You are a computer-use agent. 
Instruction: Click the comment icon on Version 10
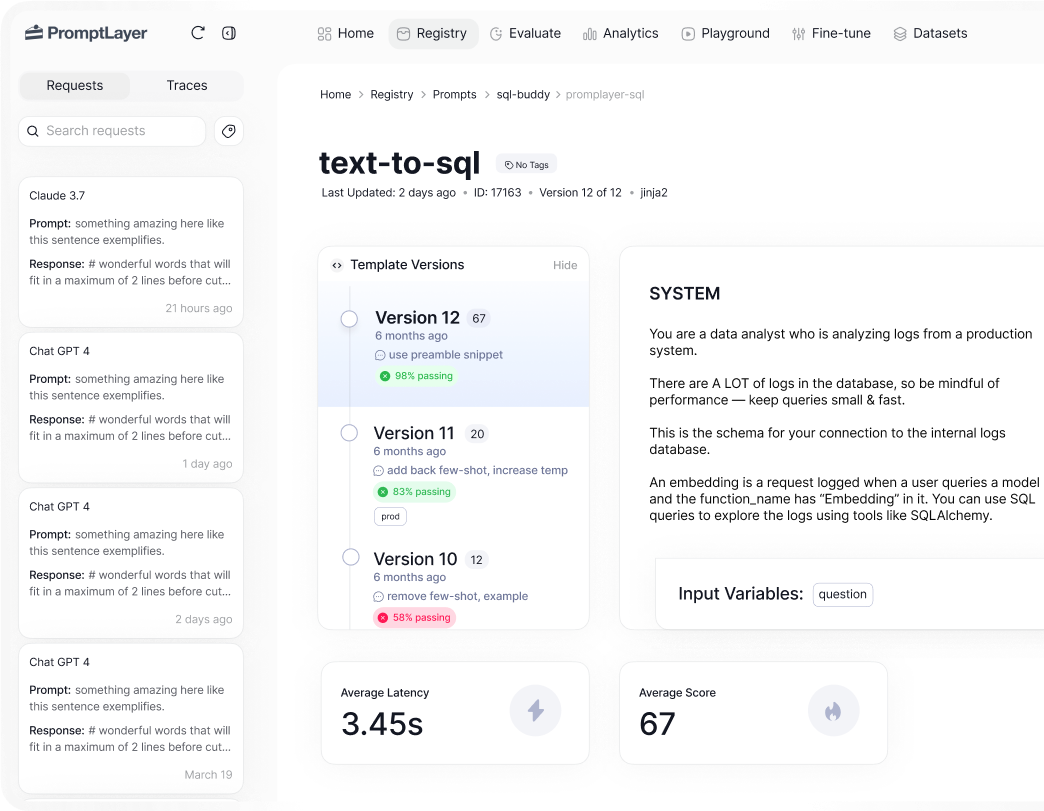(378, 597)
